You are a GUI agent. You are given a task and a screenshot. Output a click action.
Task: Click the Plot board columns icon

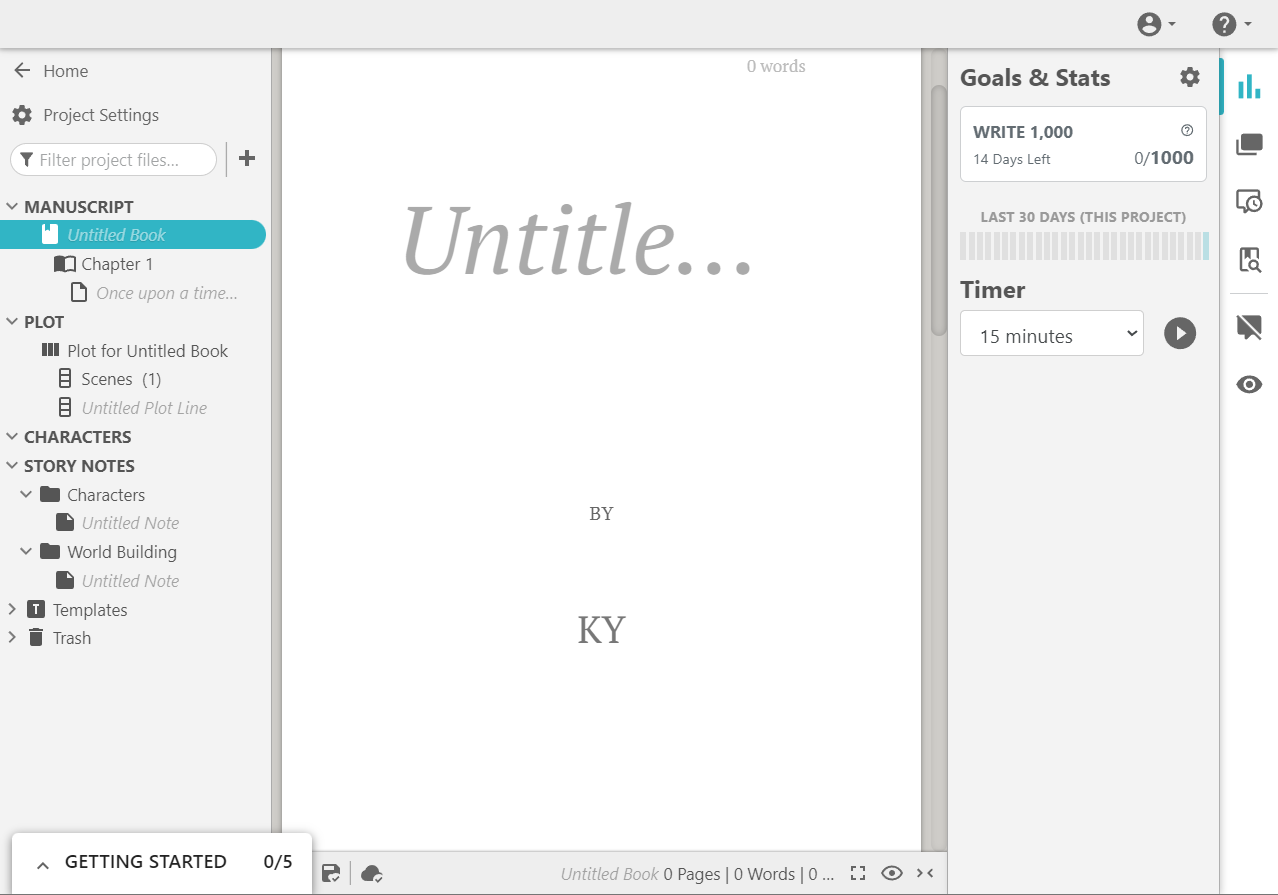click(50, 350)
